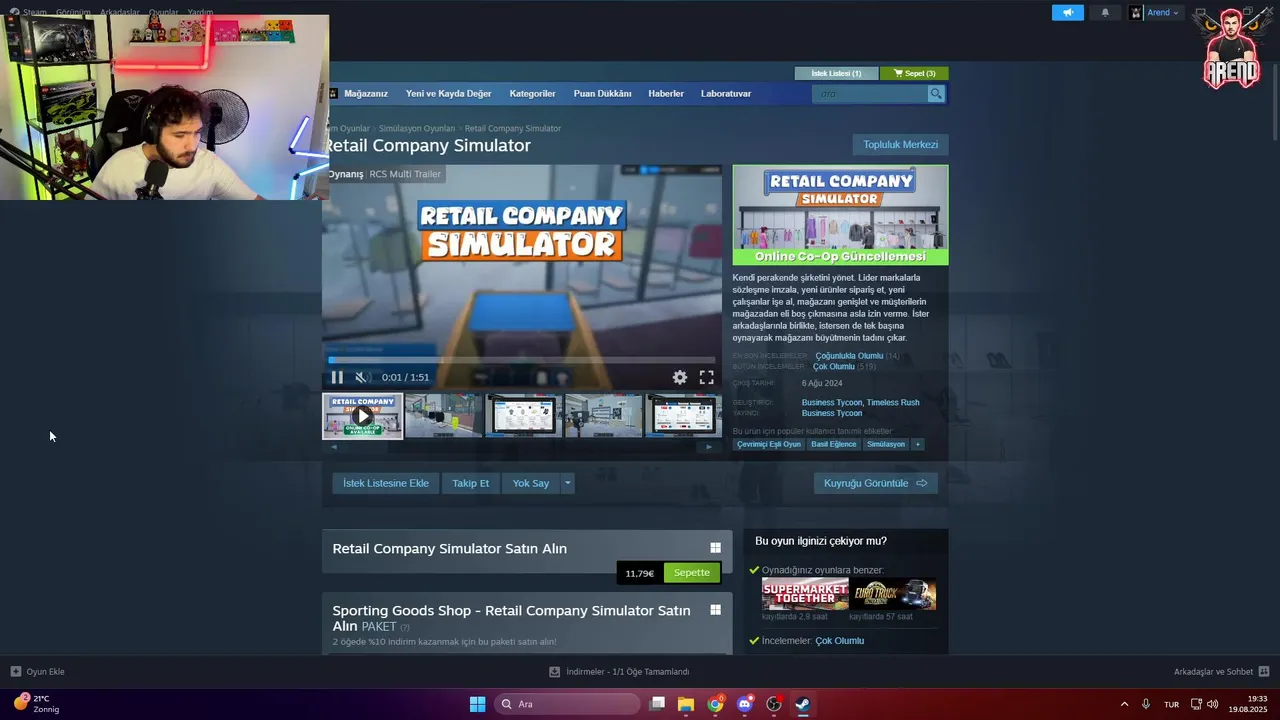
Task: Open Google Chrome from the taskbar
Action: (x=715, y=704)
